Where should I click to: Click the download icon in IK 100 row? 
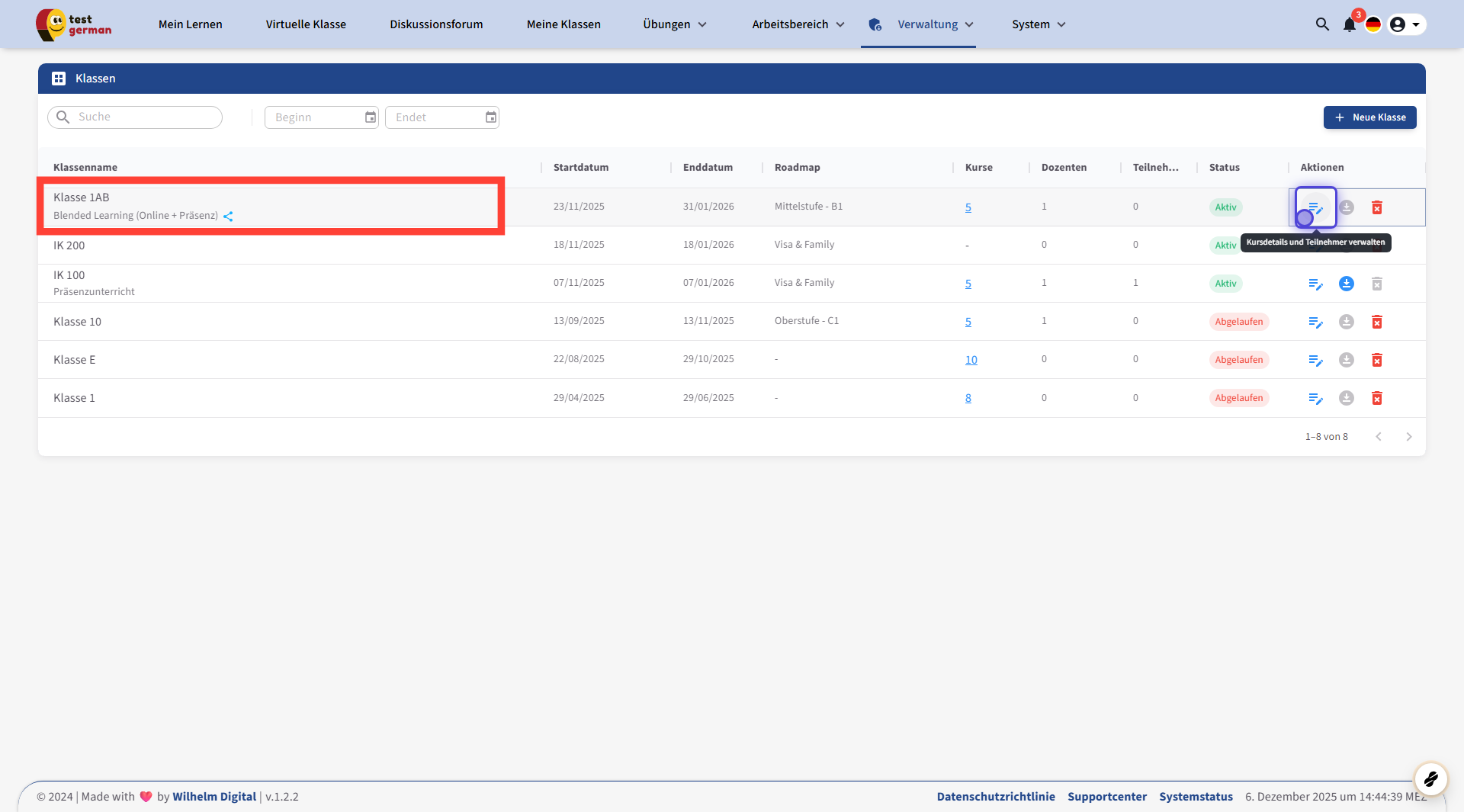tap(1346, 284)
